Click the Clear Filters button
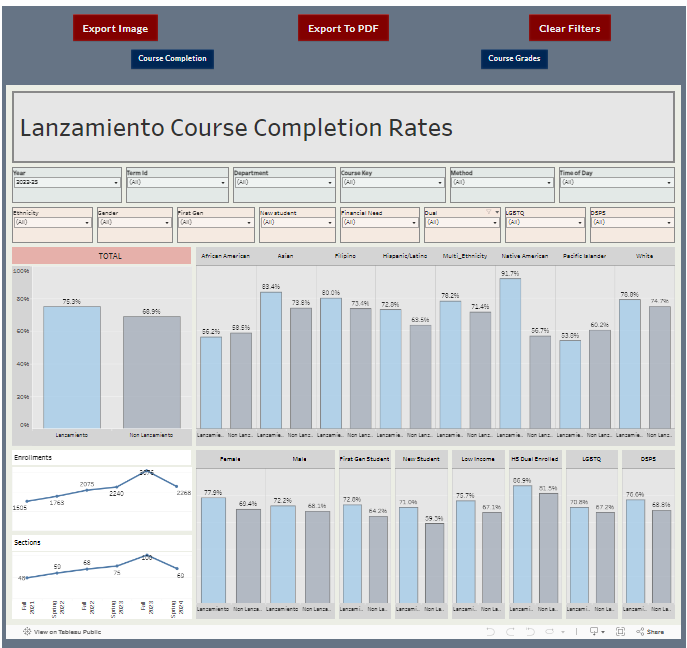Screen dimensions: 687x648 (569, 29)
